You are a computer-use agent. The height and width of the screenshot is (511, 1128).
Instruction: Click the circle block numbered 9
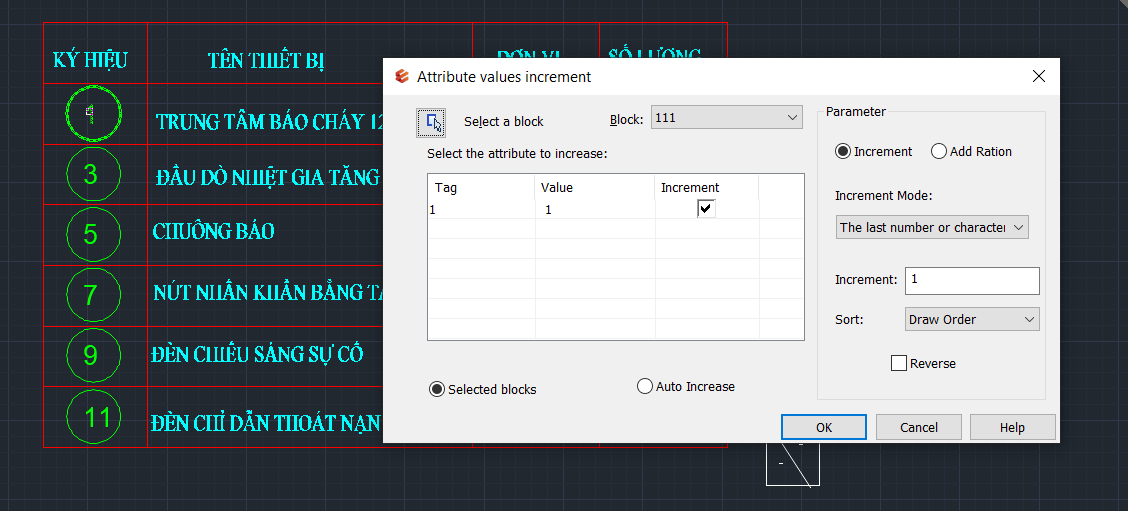93,355
